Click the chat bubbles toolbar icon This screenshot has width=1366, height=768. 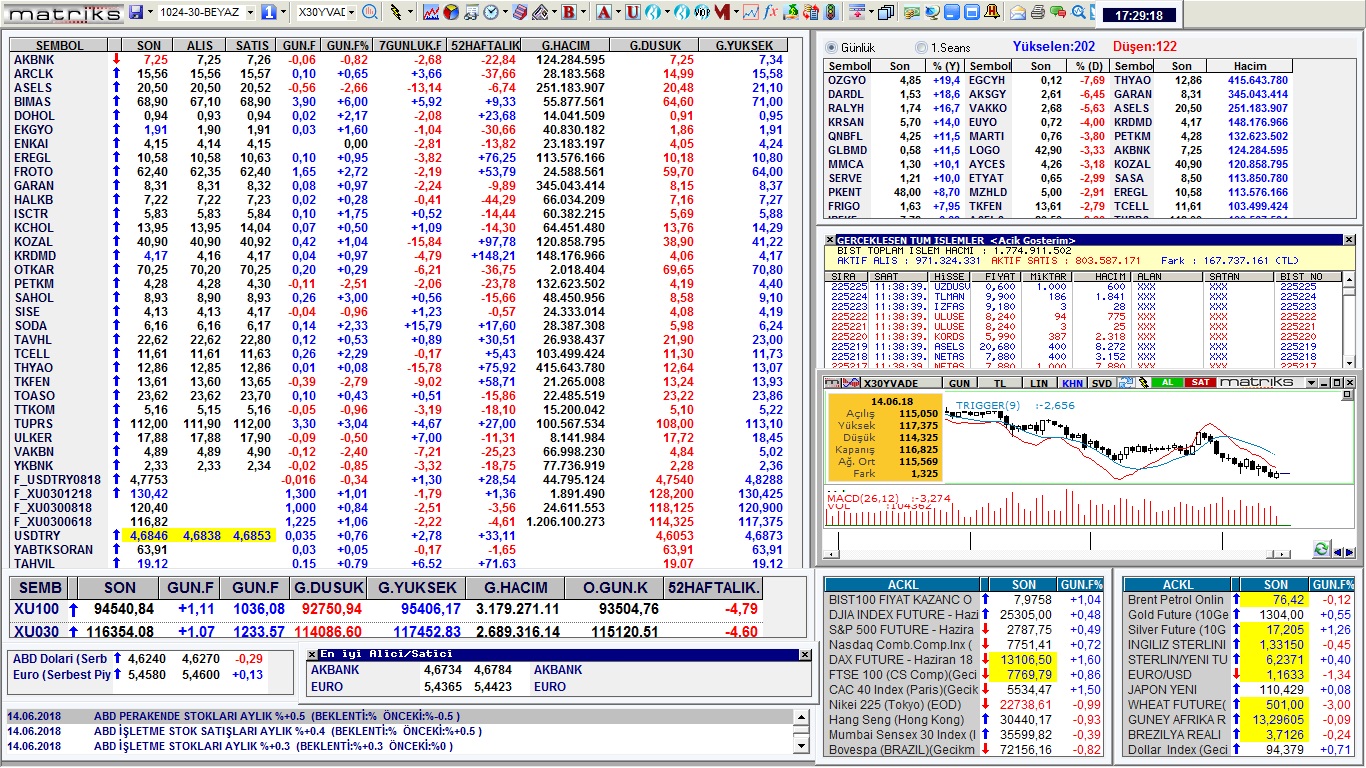pos(1058,12)
